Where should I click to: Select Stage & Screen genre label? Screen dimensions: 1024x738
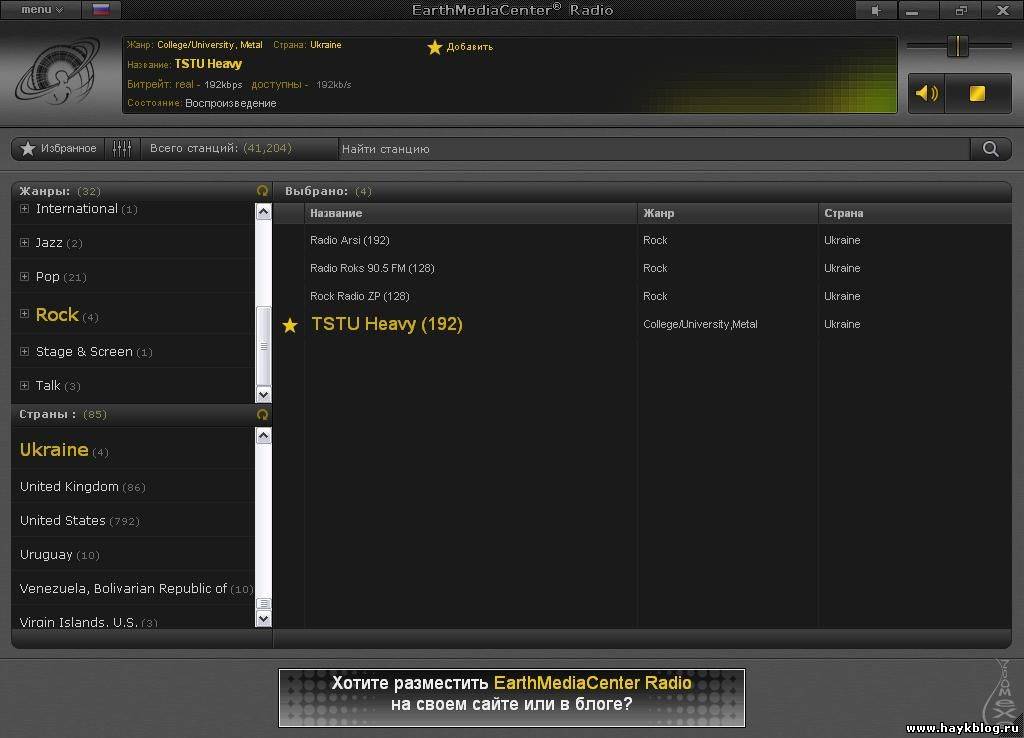click(84, 351)
